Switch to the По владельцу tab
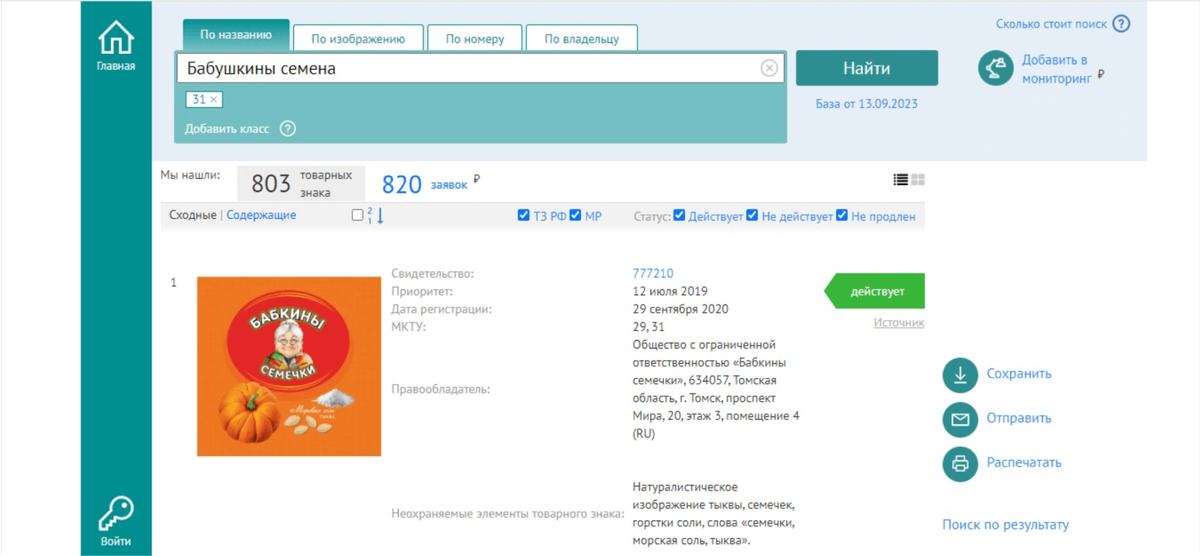 coord(582,39)
